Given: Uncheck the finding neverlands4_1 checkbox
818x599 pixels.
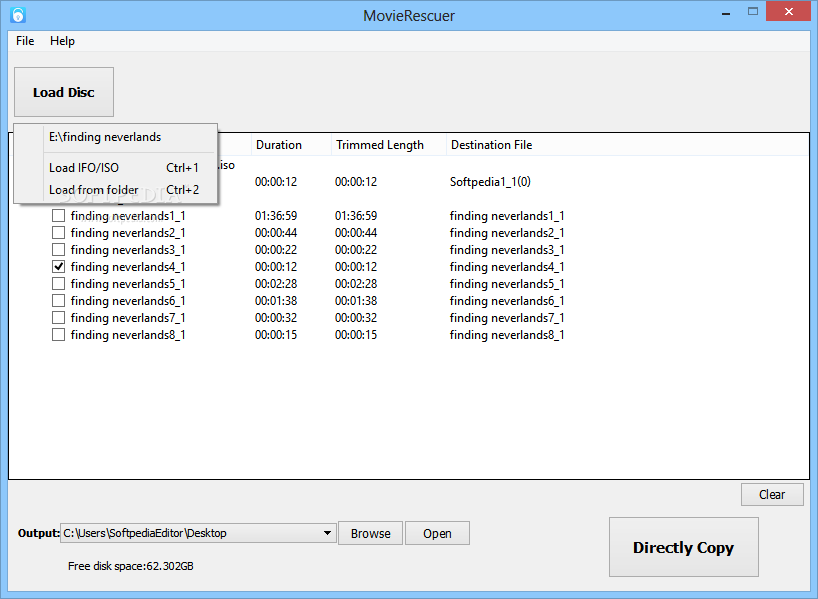Looking at the screenshot, I should pyautogui.click(x=58, y=267).
